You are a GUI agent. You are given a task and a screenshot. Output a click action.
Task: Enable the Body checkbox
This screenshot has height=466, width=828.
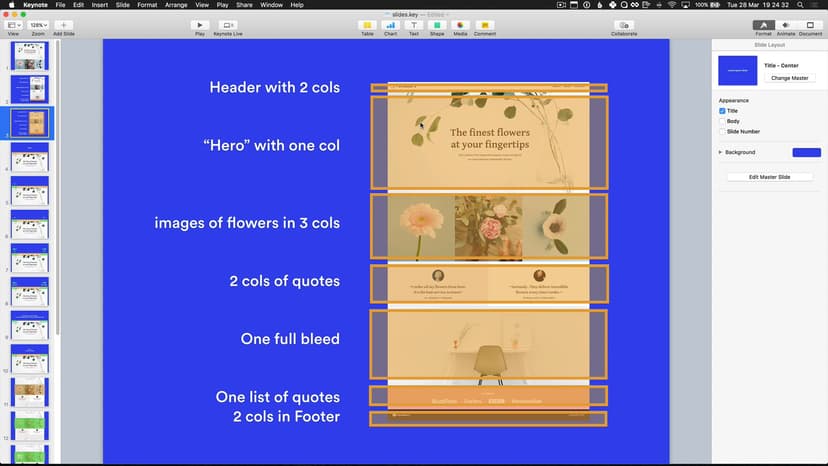(723, 121)
